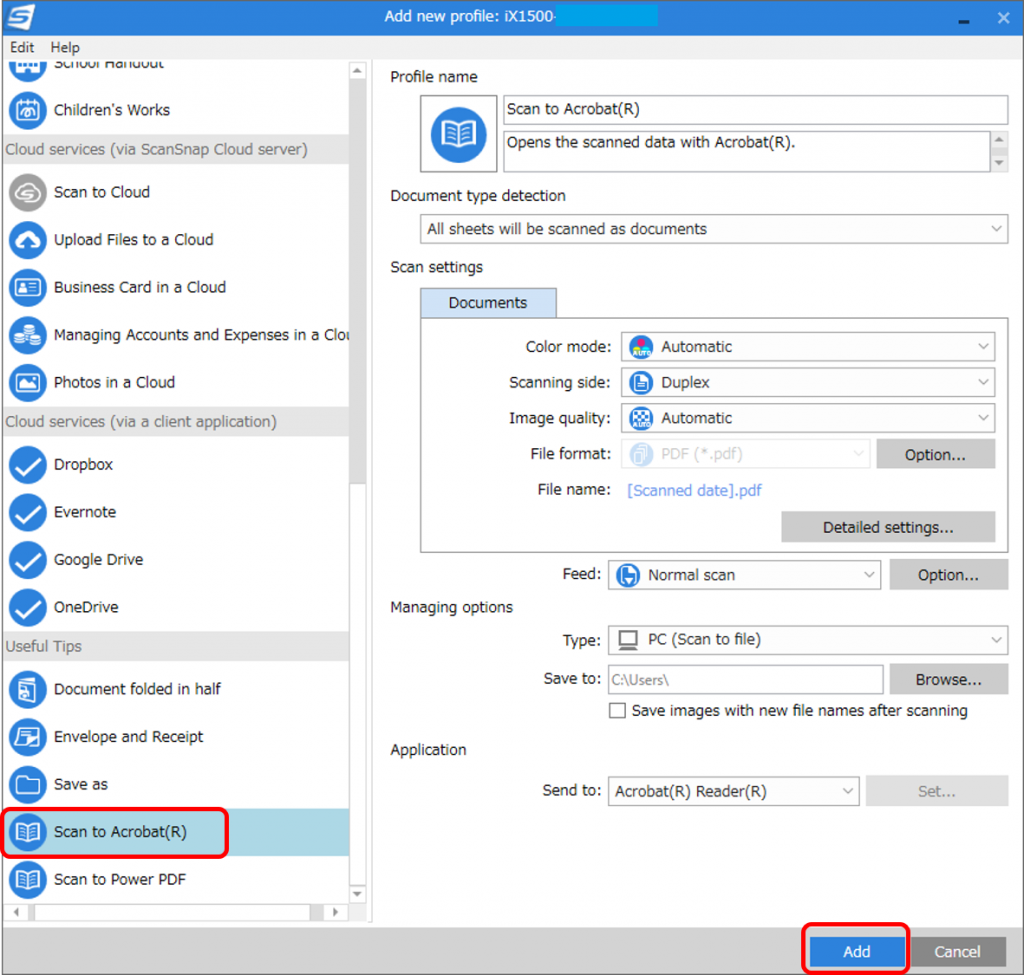The height and width of the screenshot is (975, 1024).
Task: Click the large profile book icon thumbnail
Action: coord(458,134)
